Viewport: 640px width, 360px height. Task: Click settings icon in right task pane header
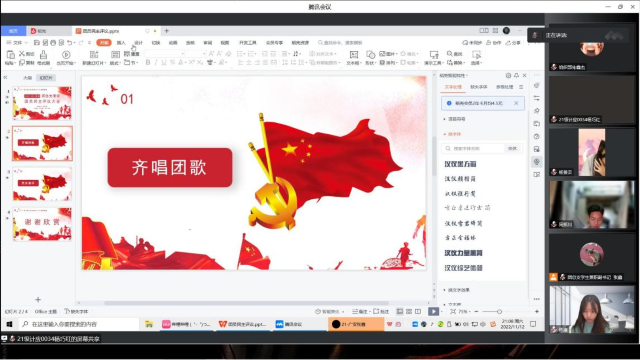(x=508, y=76)
